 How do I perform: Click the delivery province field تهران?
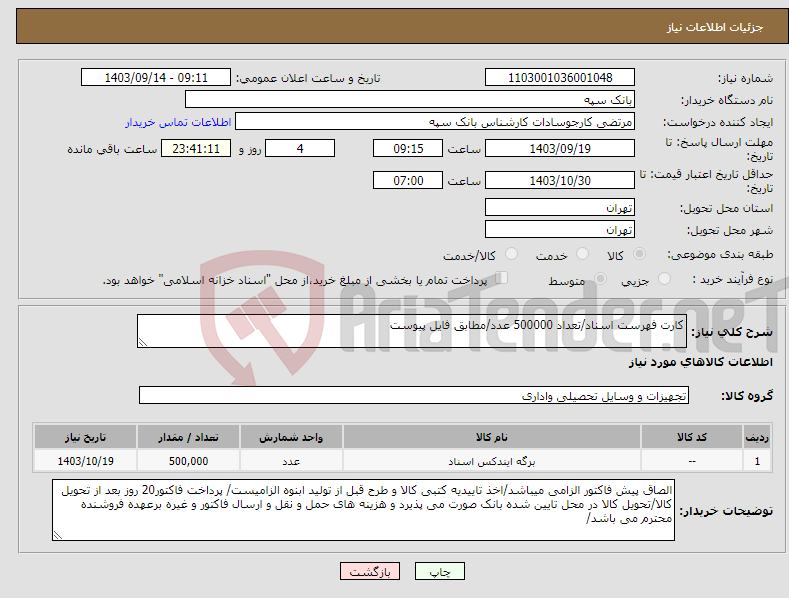560,207
